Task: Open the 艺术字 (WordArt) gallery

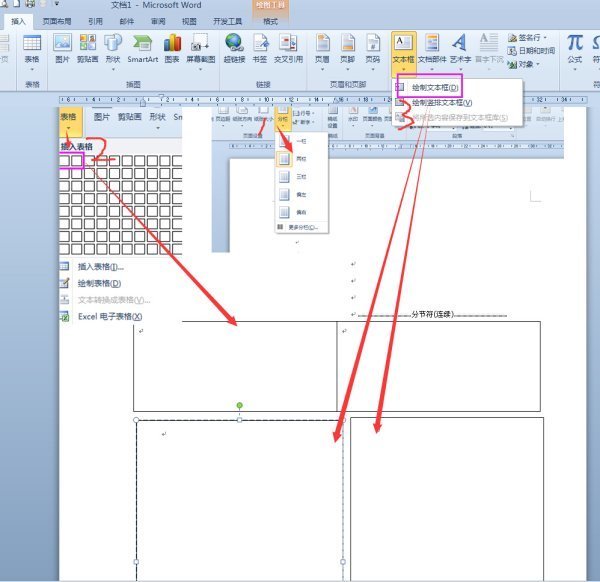Action: 459,48
